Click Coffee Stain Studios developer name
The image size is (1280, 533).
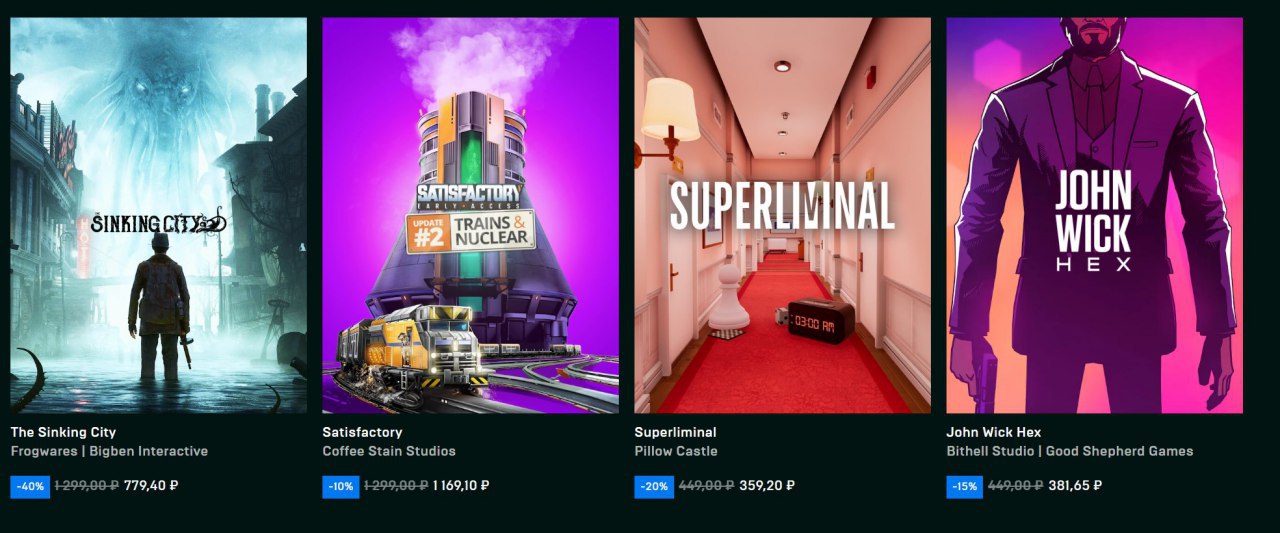389,451
